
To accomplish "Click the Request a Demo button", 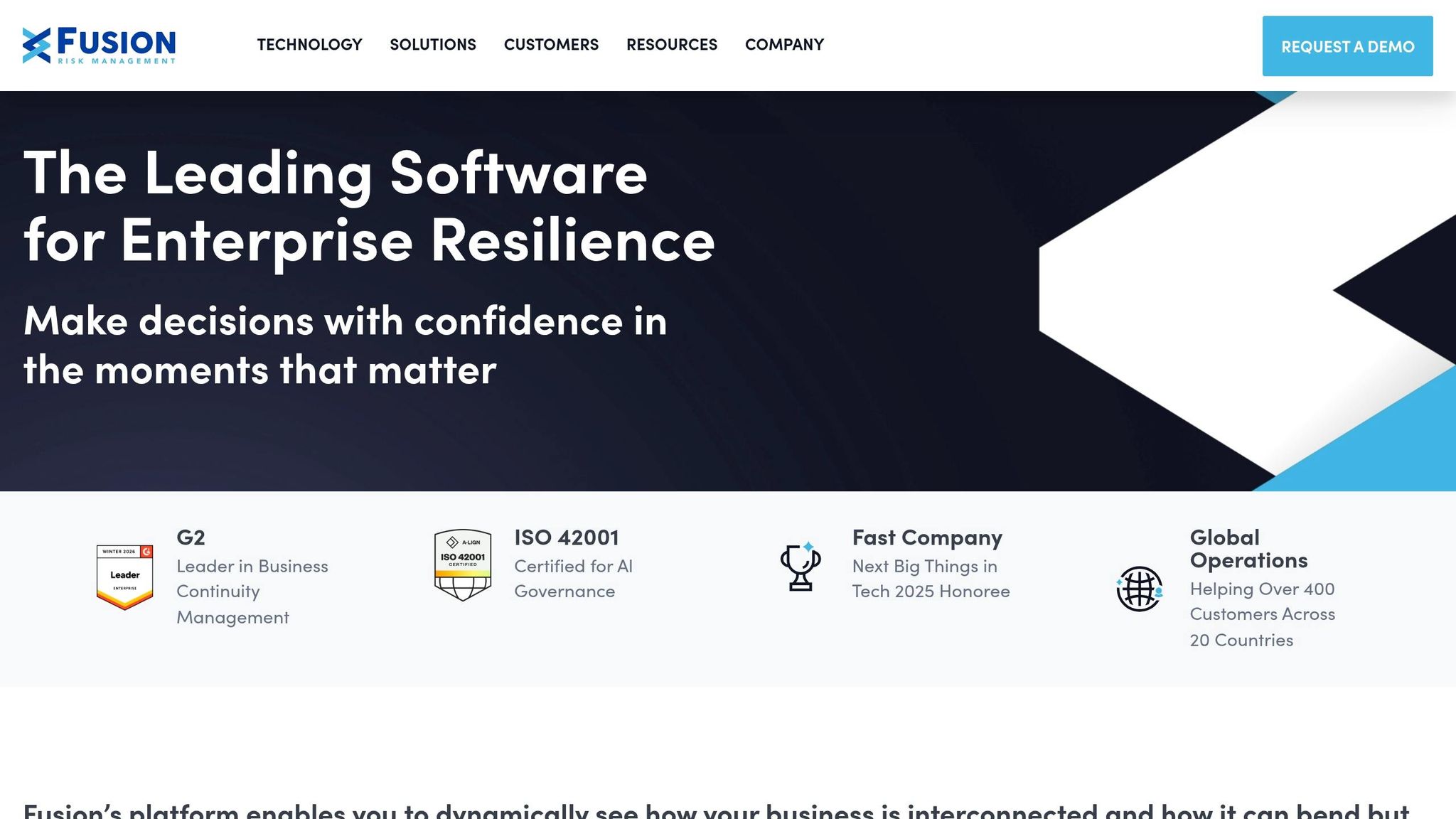I will click(1347, 47).
